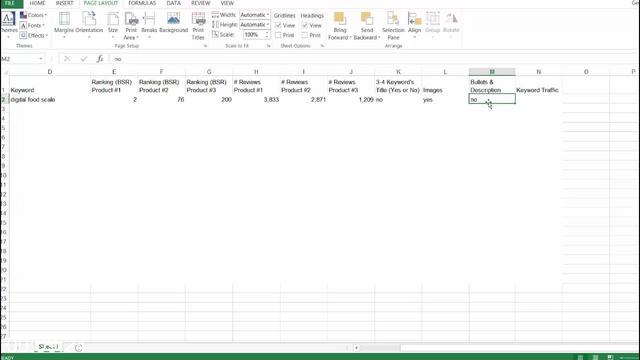The image size is (640, 360).
Task: Open the Margins options
Action: [x=64, y=25]
